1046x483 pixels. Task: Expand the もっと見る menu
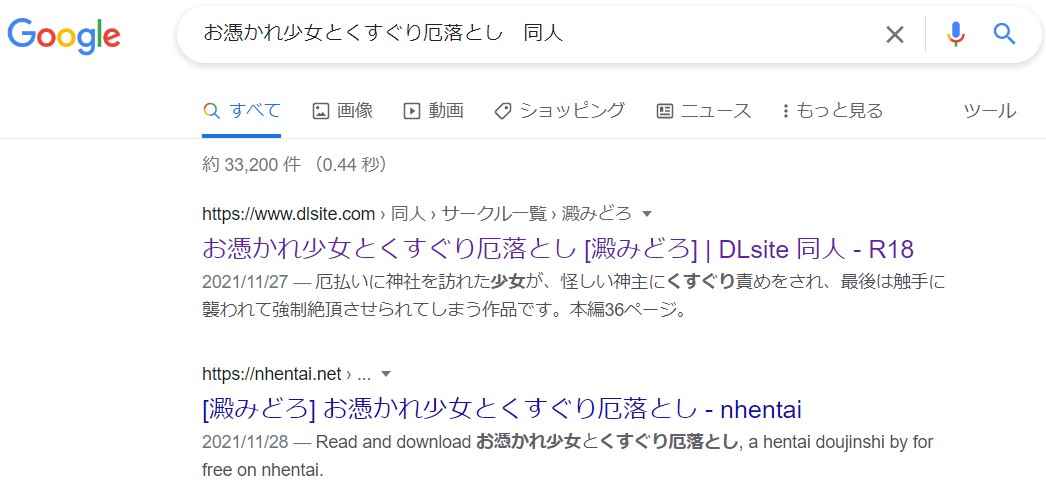tap(833, 111)
